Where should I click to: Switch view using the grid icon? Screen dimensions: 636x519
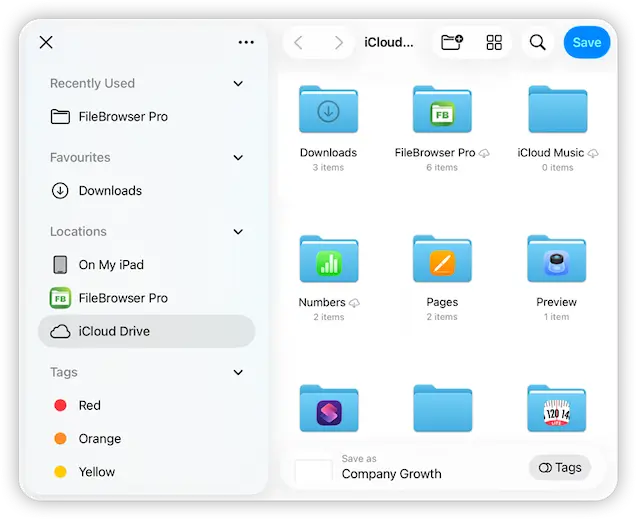(494, 42)
